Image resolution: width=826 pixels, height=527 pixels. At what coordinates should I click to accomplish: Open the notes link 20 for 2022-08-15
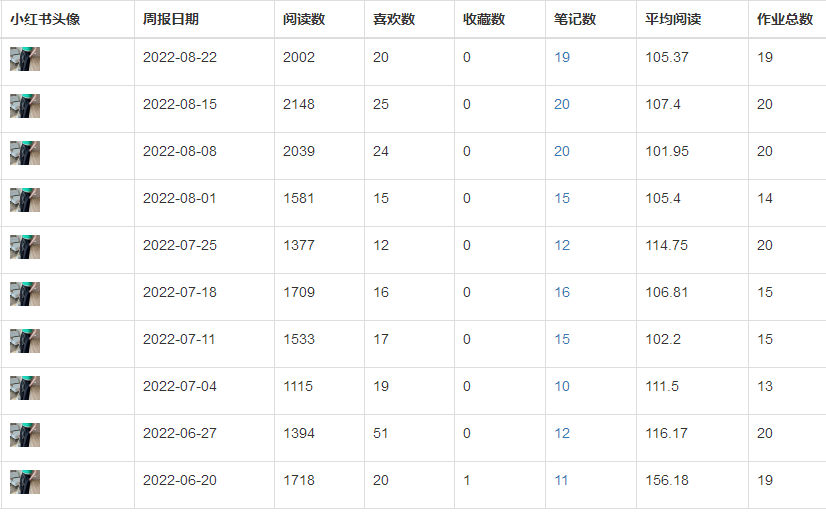click(562, 104)
